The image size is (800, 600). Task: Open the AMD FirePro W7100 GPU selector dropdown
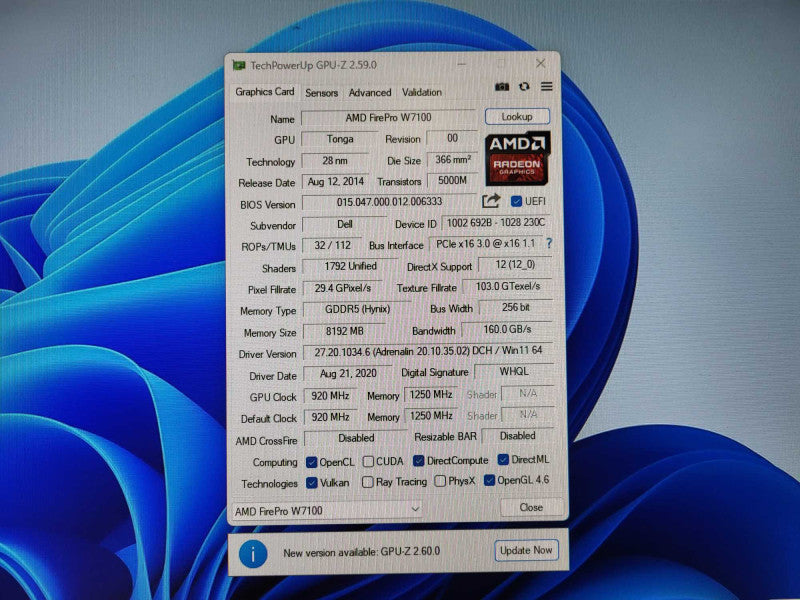[x=327, y=510]
